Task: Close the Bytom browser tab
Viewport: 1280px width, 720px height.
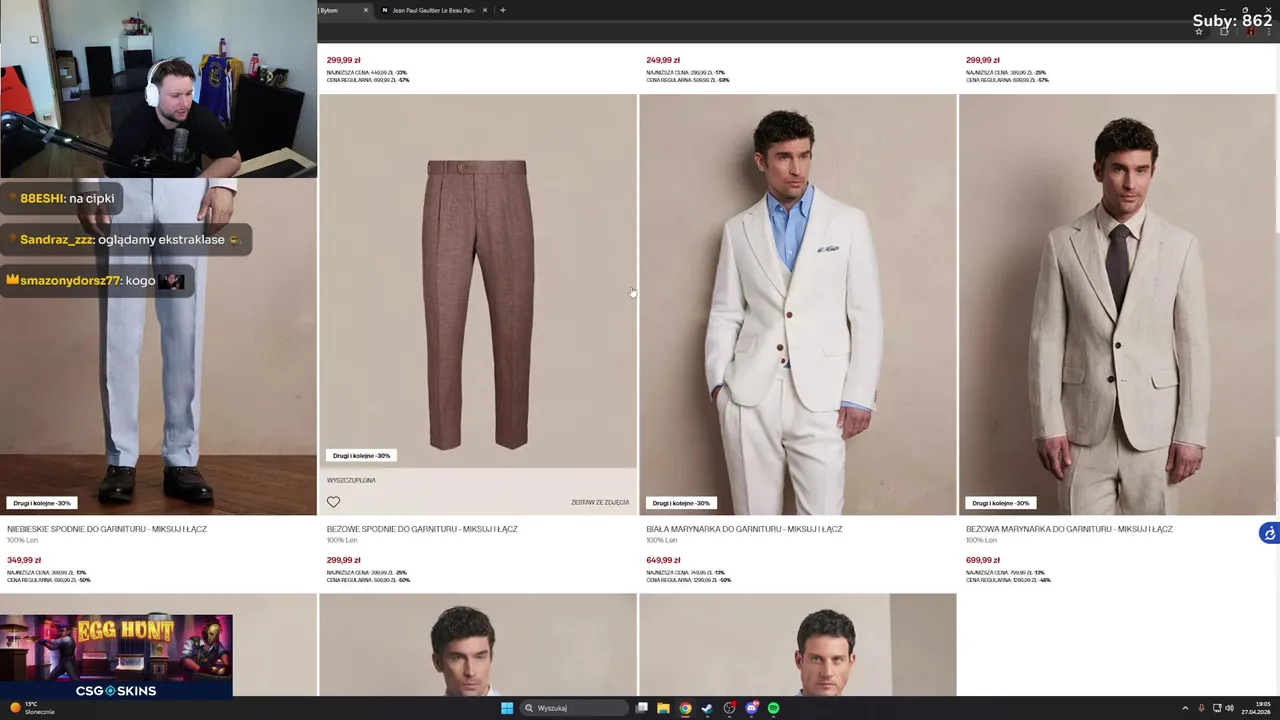Action: click(x=365, y=10)
